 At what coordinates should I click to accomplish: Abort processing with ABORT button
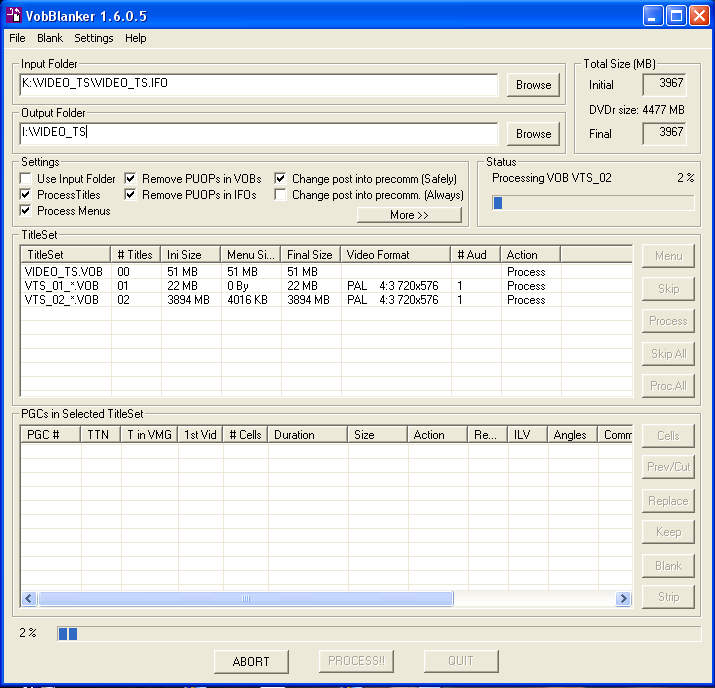251,662
